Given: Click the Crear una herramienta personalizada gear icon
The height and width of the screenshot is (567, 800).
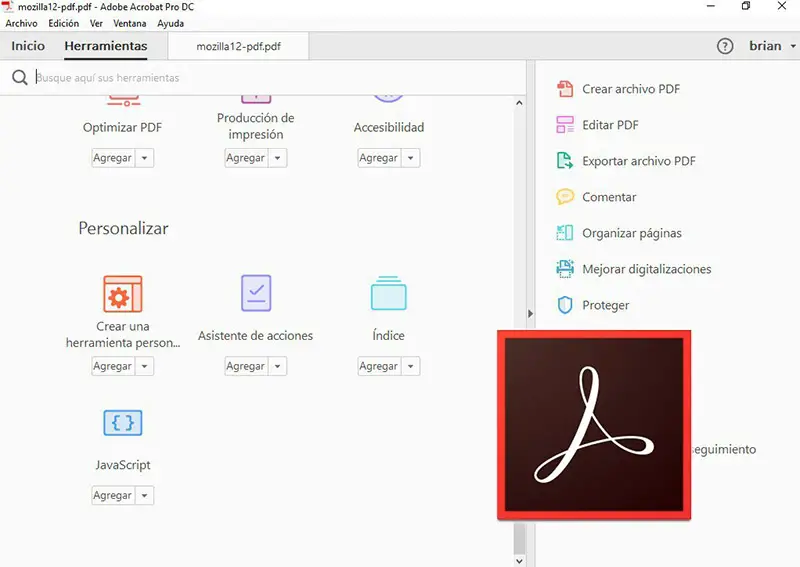Looking at the screenshot, I should (123, 294).
